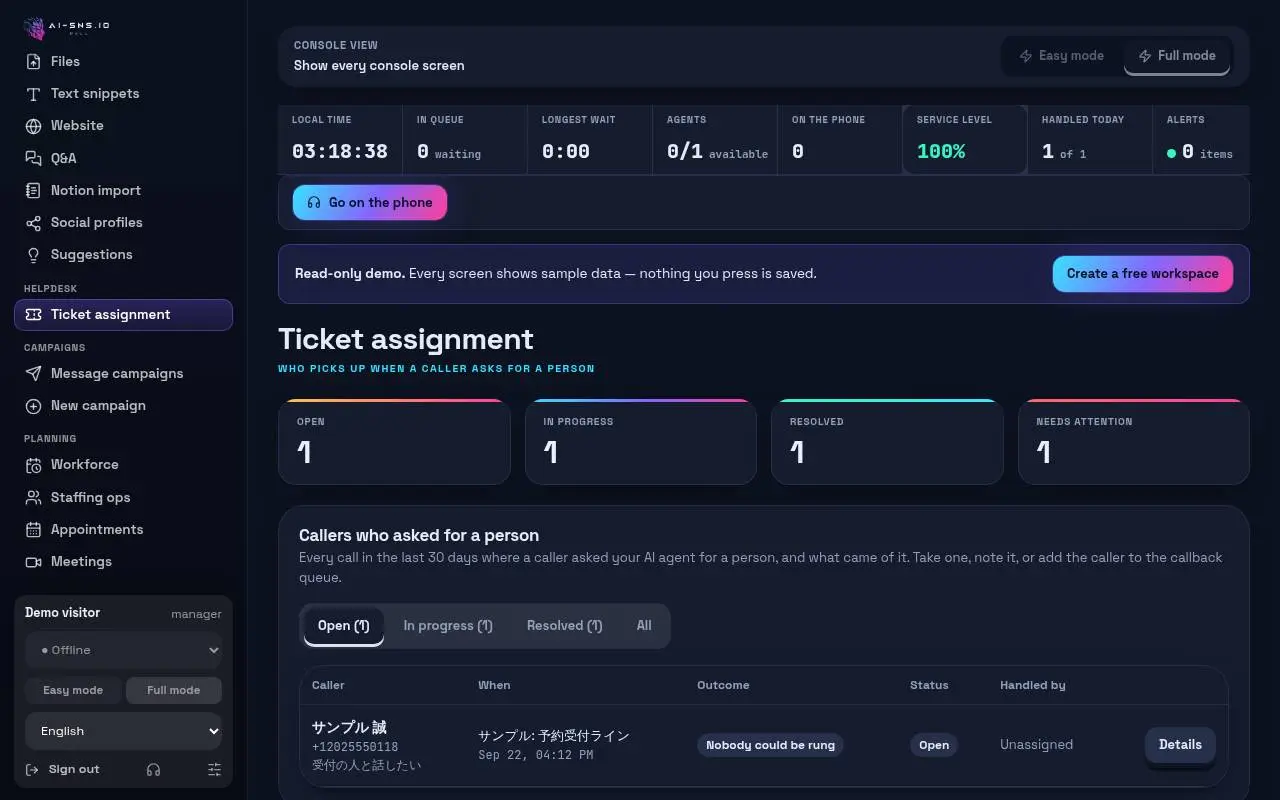Open the English language dropdown

coord(123,731)
